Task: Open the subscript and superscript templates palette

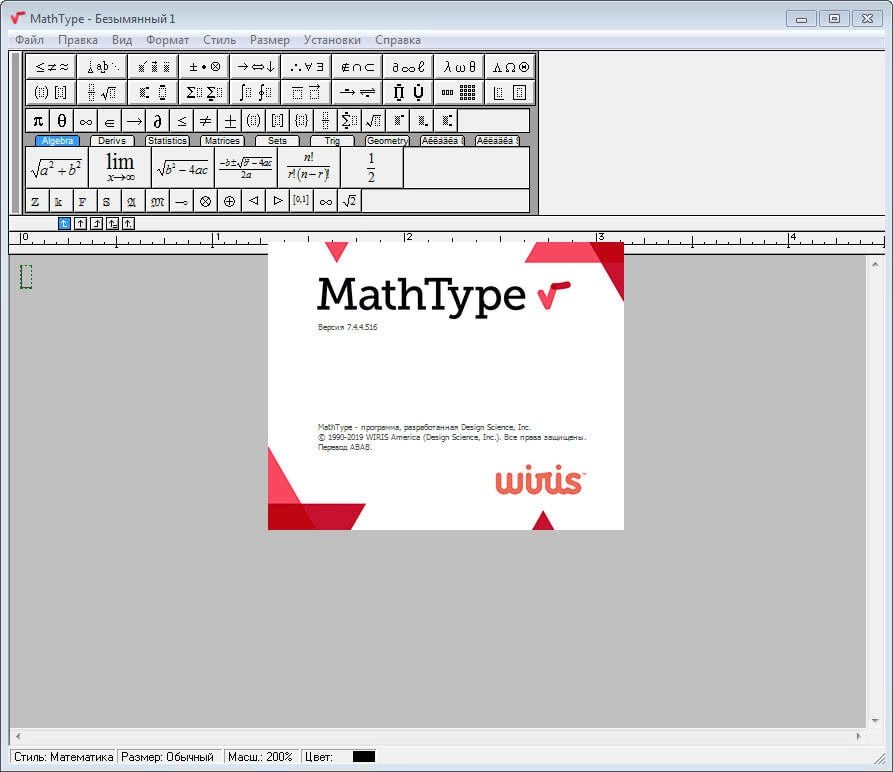Action: coord(153,92)
